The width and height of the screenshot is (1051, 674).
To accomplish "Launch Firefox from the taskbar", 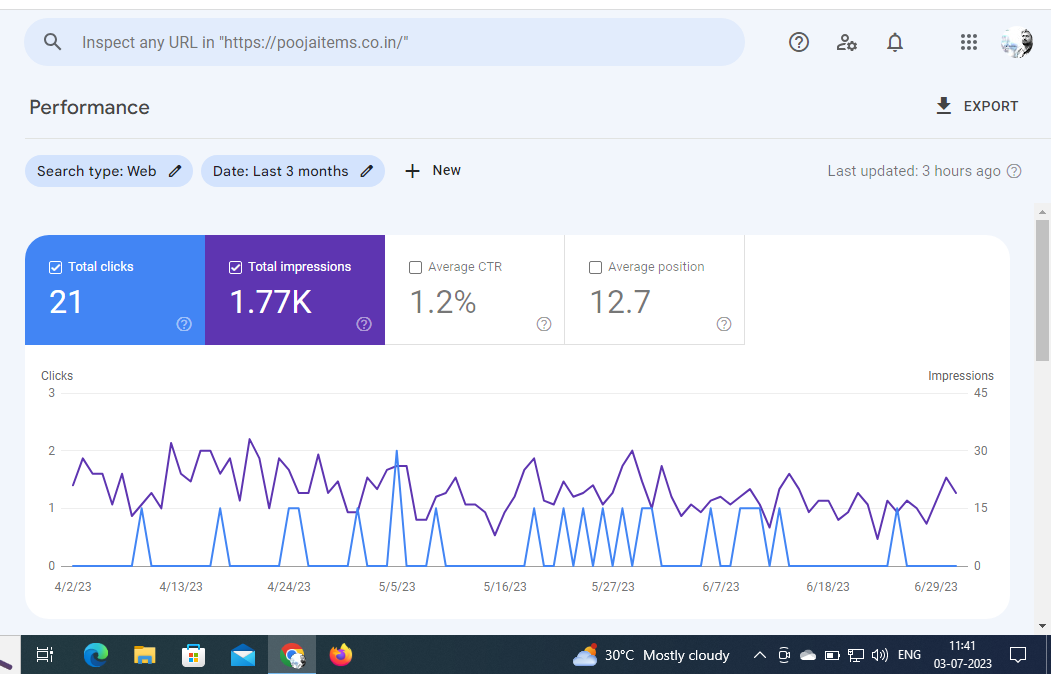I will 340,655.
